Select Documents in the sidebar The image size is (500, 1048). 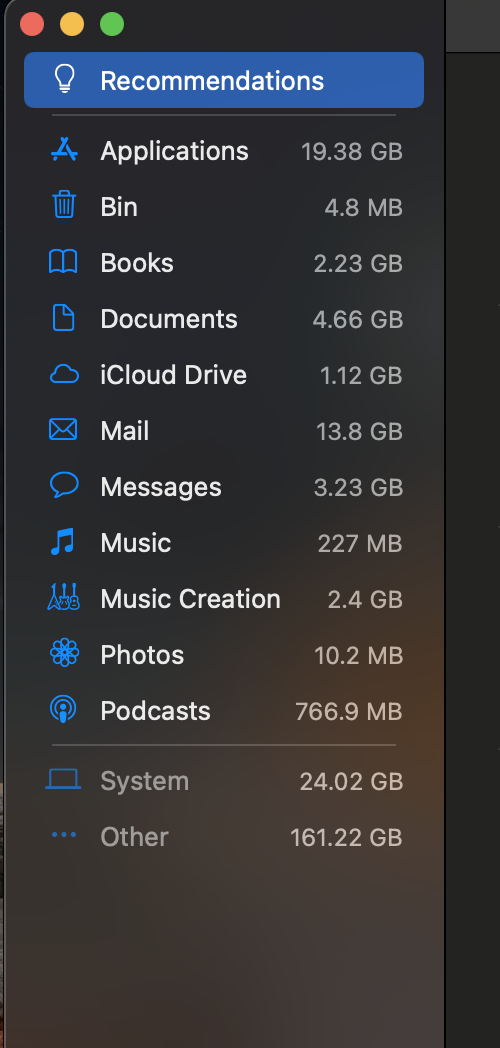[x=169, y=319]
